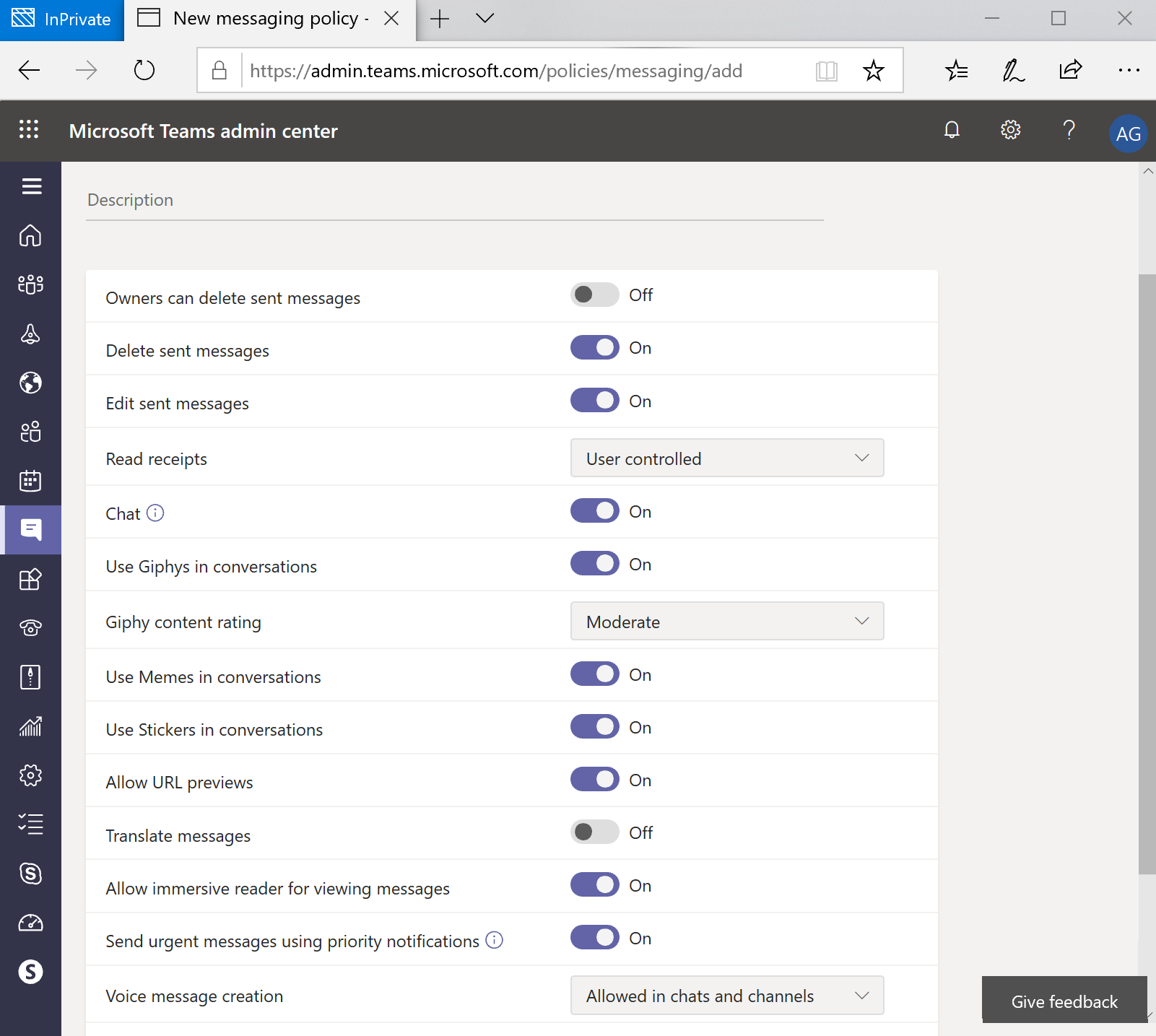The image size is (1156, 1036).
Task: Open the Planning checklist icon
Action: point(30,824)
